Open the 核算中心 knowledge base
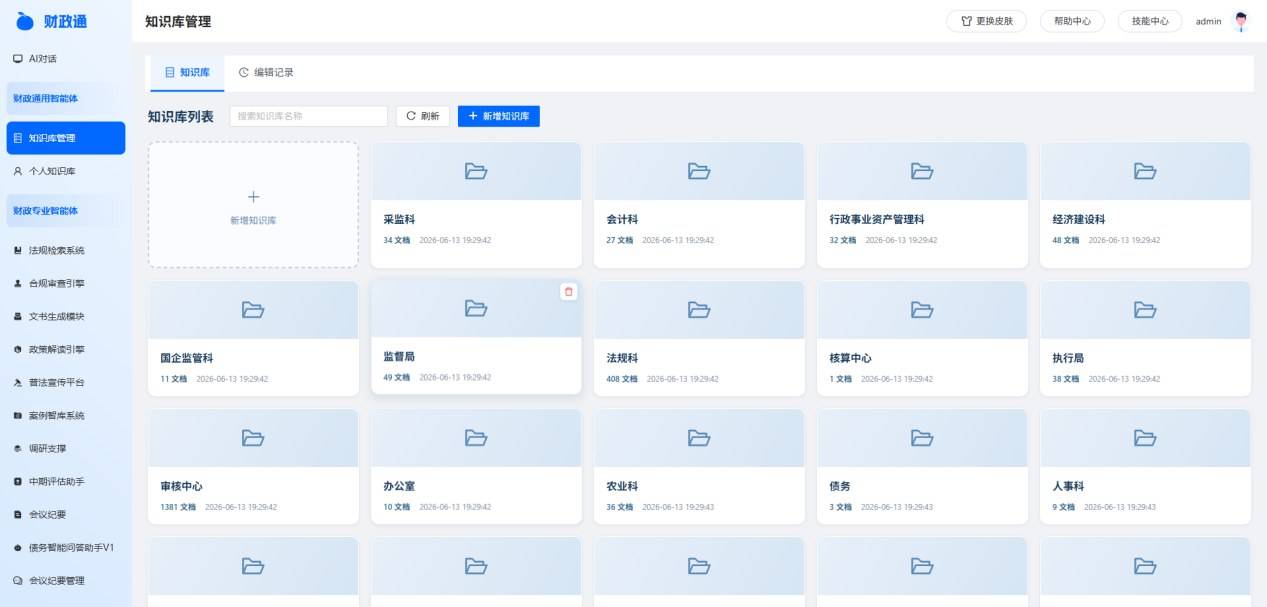The width and height of the screenshot is (1267, 607). coord(922,338)
